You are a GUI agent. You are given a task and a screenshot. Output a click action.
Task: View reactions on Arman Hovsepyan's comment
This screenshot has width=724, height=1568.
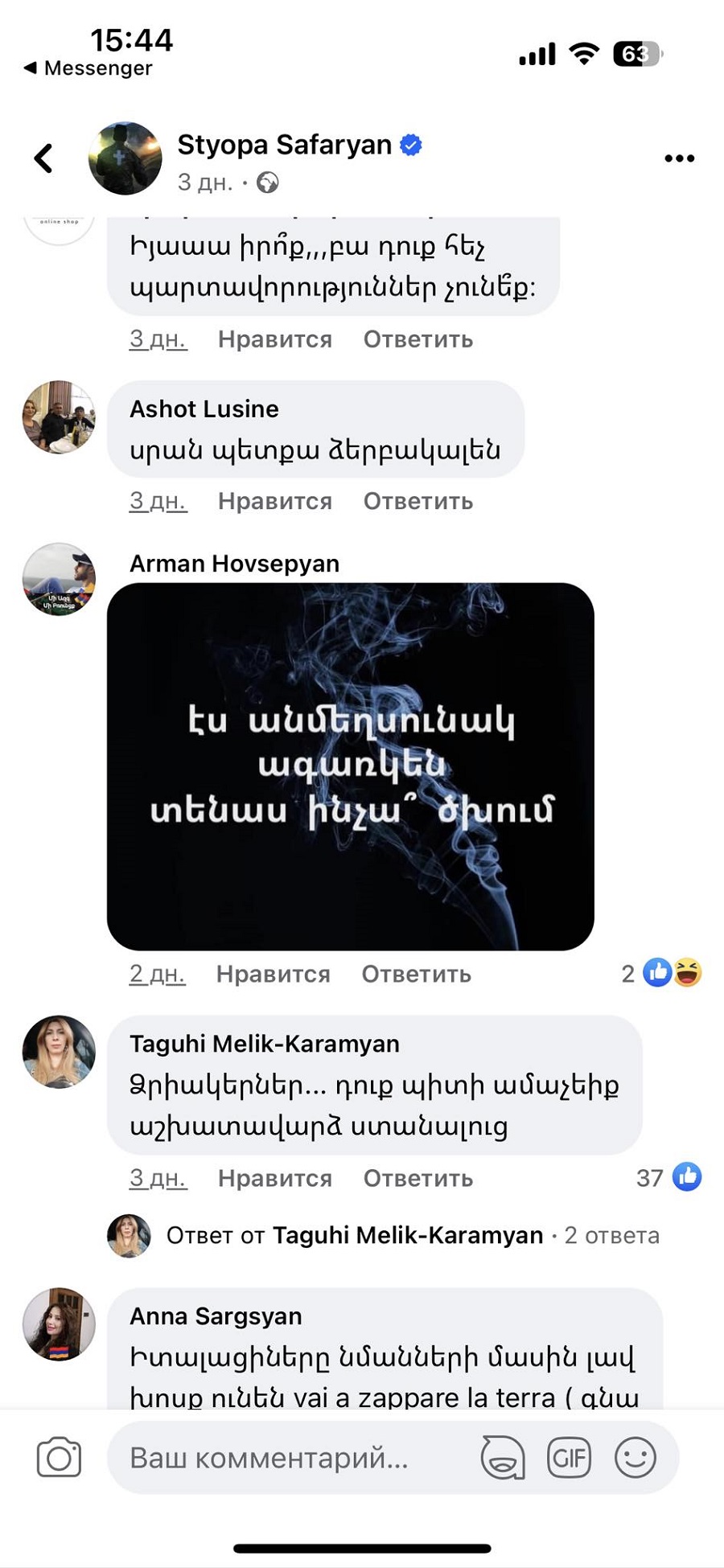click(x=662, y=973)
